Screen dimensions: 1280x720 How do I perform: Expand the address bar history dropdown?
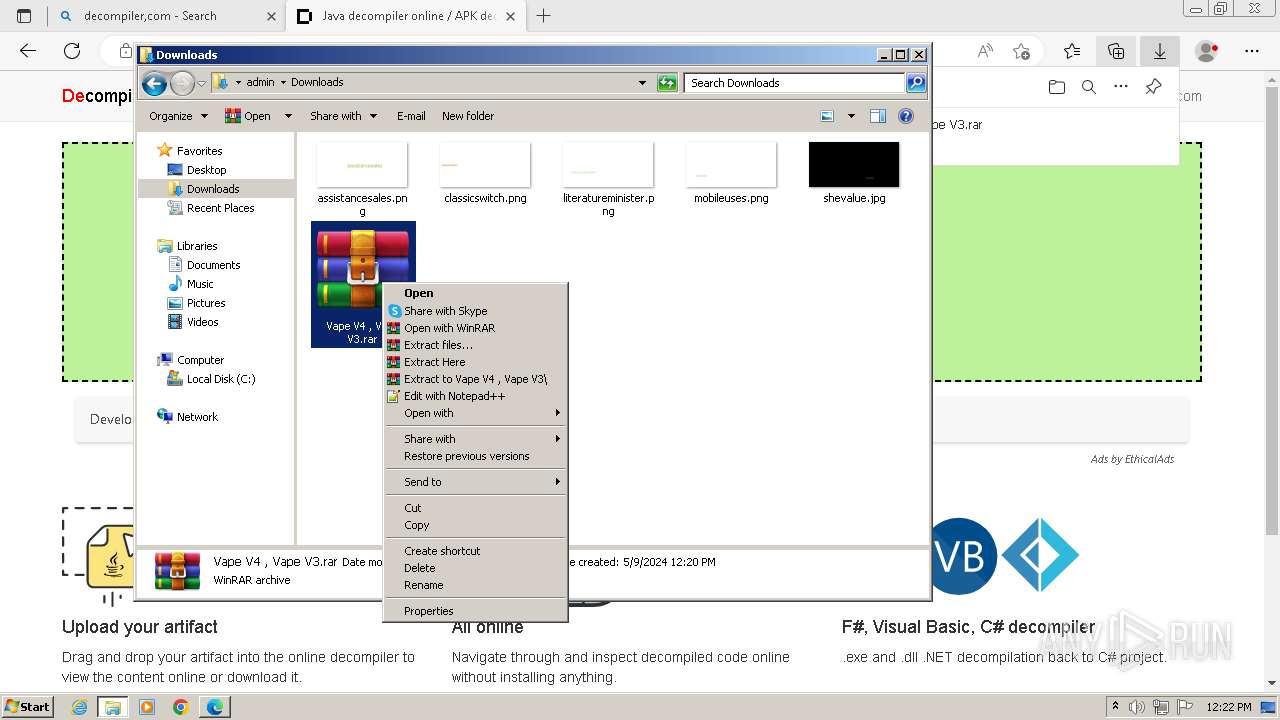click(642, 83)
